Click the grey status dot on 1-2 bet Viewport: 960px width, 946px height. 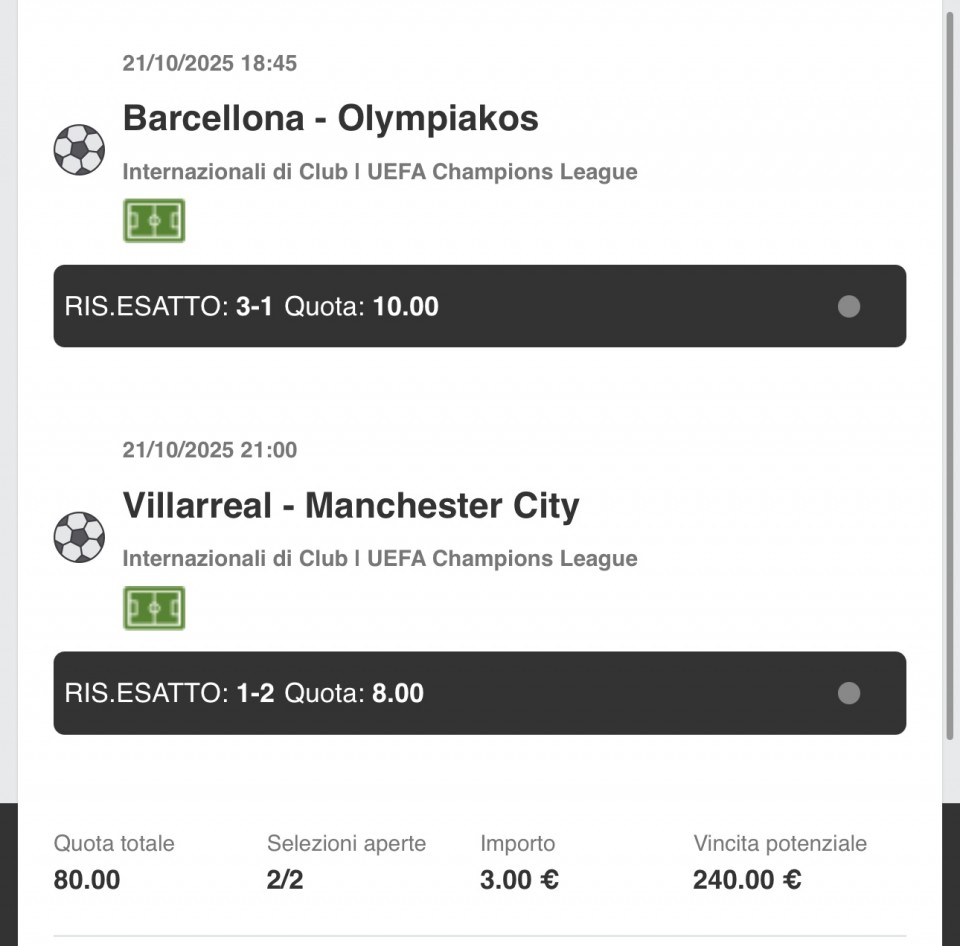849,694
